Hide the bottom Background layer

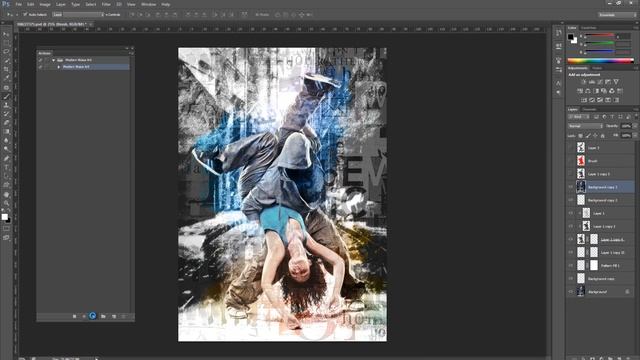(571, 291)
